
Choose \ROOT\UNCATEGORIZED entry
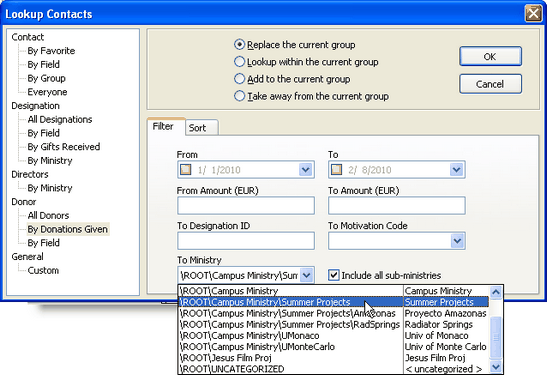(290, 369)
